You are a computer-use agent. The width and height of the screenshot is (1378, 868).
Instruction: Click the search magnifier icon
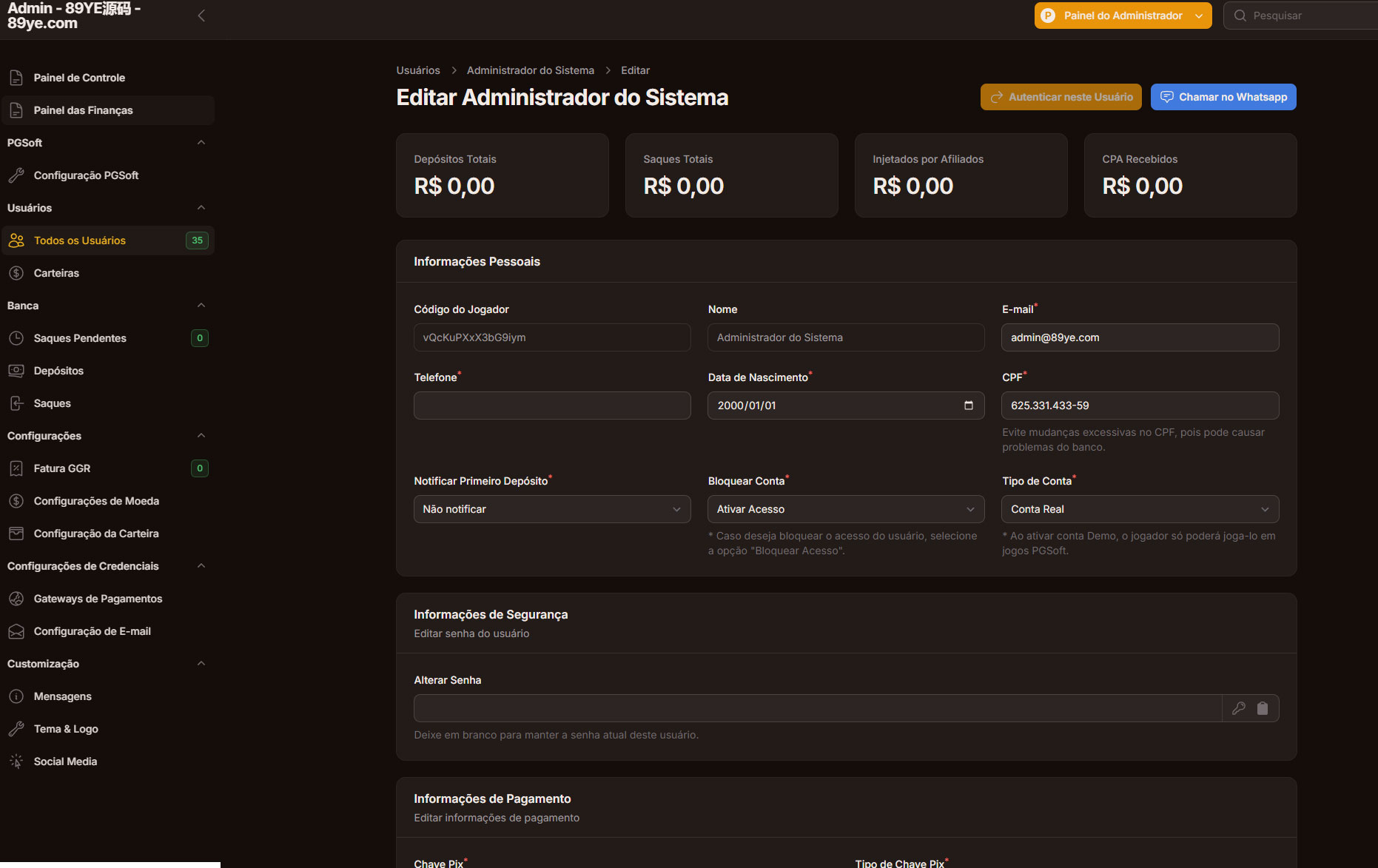(1240, 16)
